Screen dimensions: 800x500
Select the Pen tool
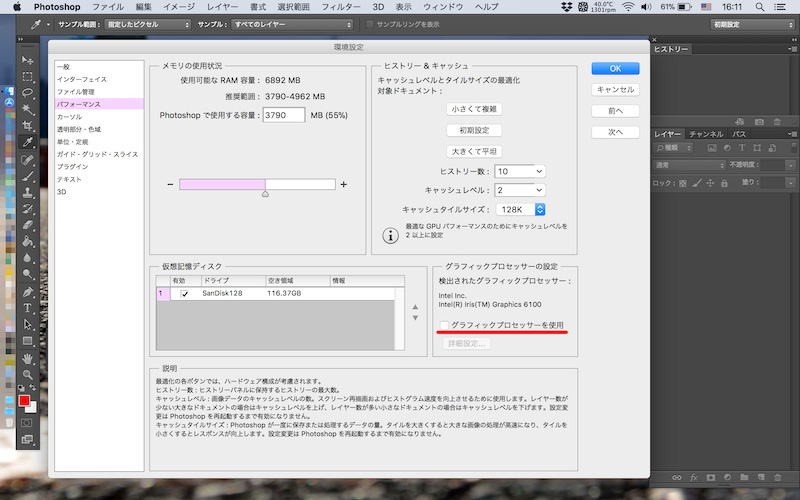click(x=28, y=292)
